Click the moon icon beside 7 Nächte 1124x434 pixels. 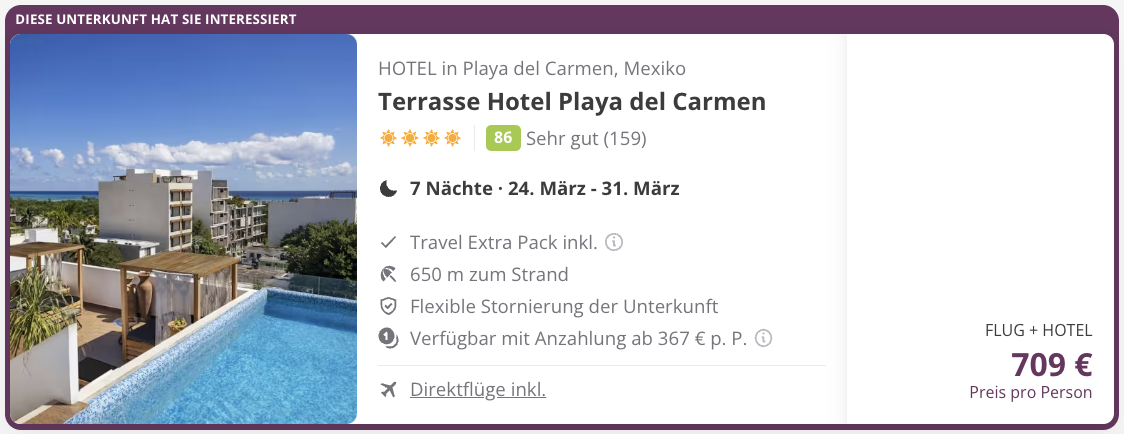coord(389,188)
